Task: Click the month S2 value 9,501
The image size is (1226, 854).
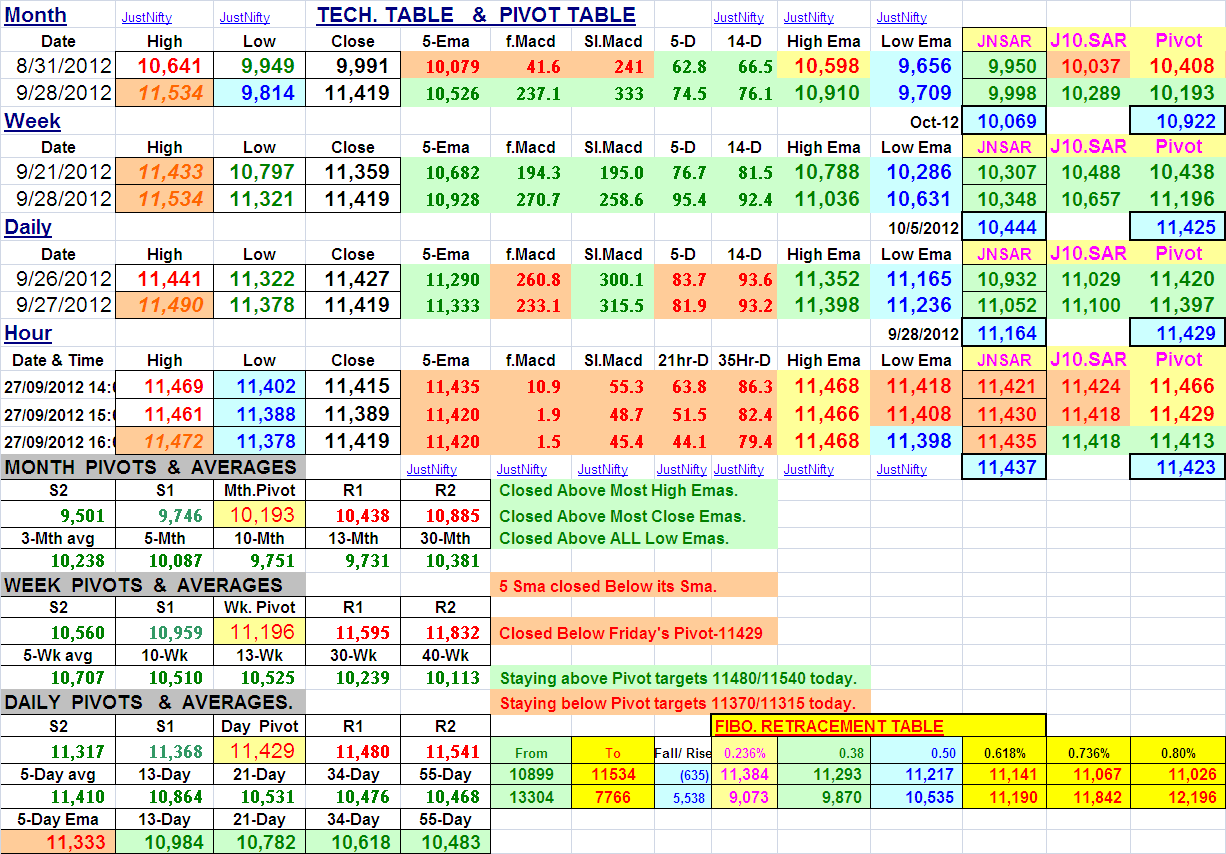Action: (58, 516)
